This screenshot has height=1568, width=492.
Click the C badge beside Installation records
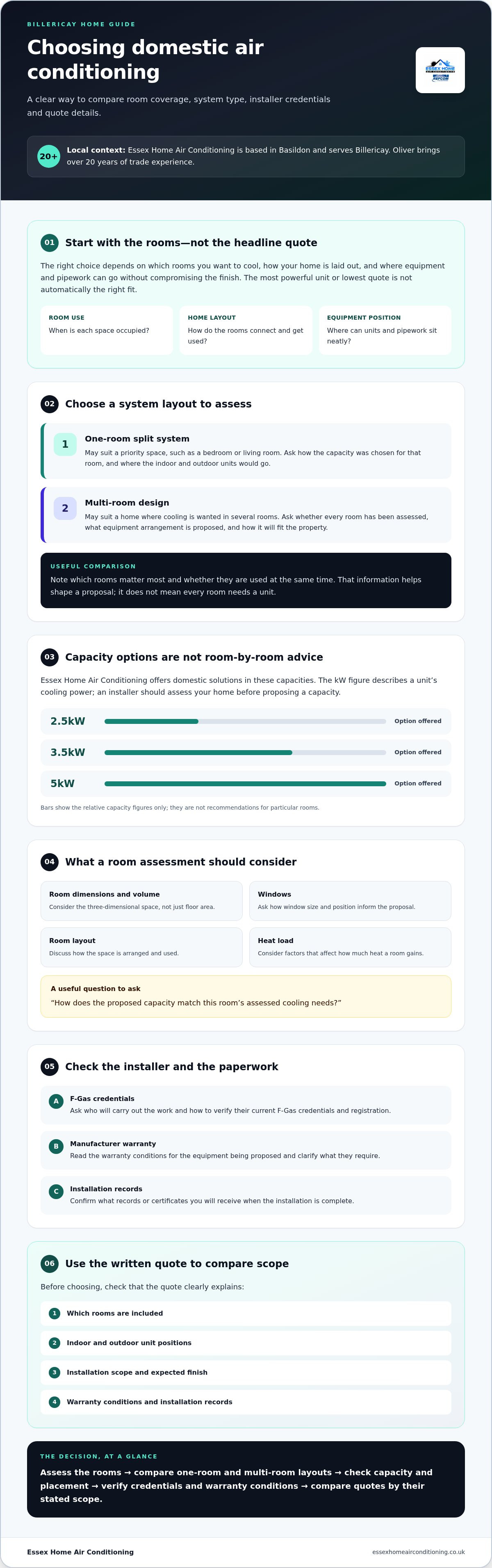point(56,1191)
